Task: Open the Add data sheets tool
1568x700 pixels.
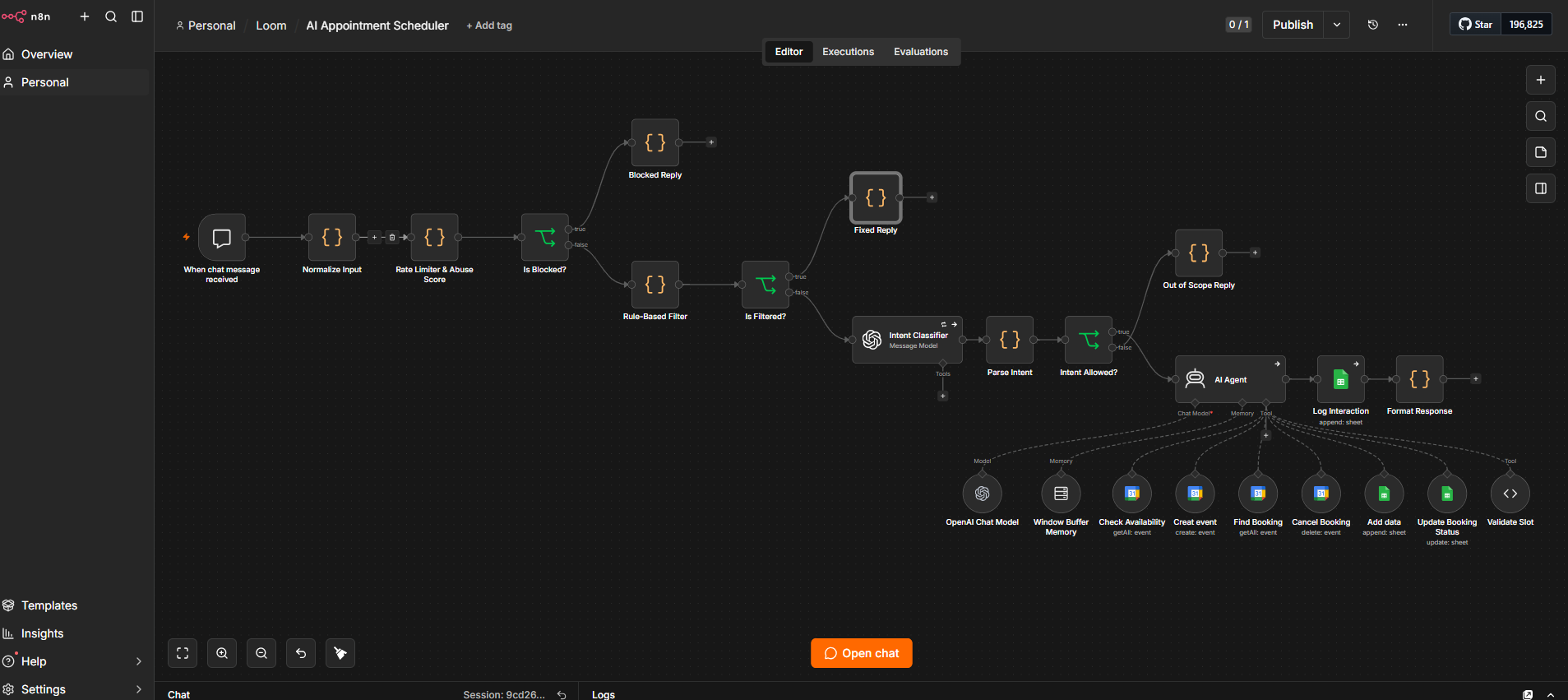Action: [x=1385, y=494]
